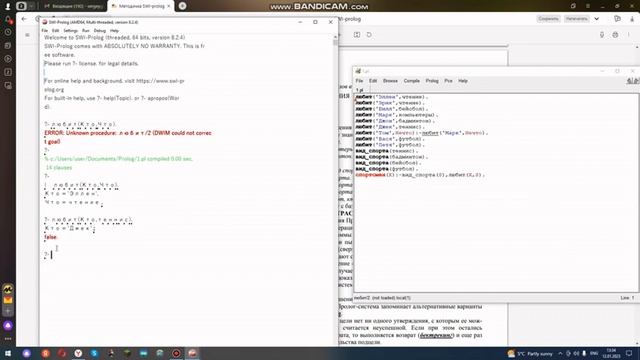
Task: Click the Напечатать button in browser header
Action: point(576,19)
